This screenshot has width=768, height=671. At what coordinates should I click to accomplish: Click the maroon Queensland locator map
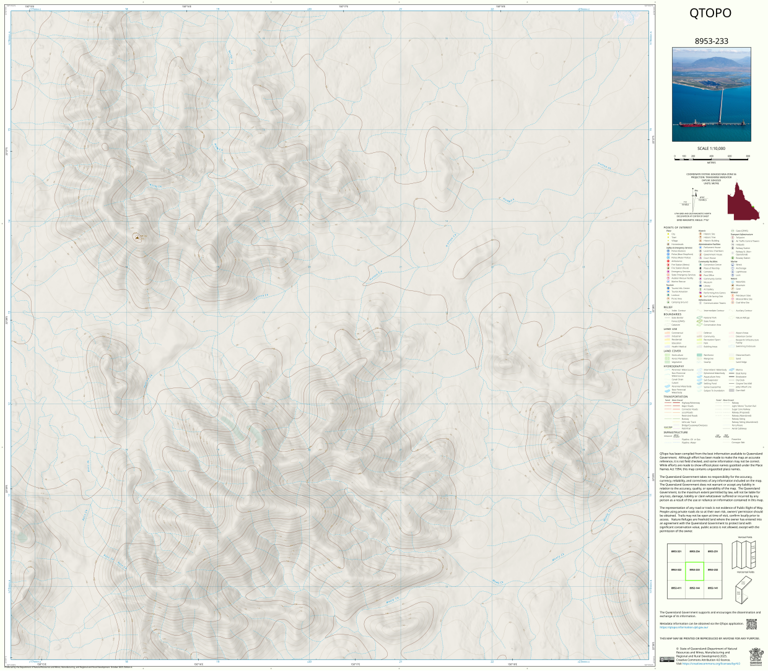[743, 201]
